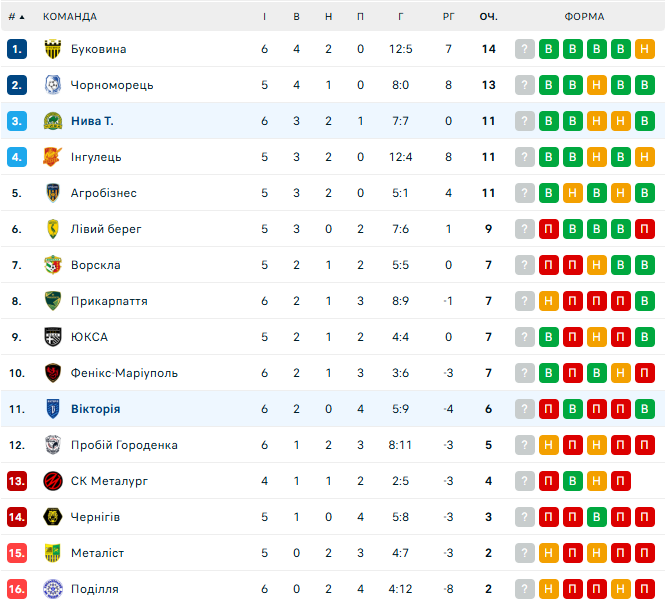Image resolution: width=668 pixels, height=604 pixels.
Task: Click the Чернігів club logo
Action: 53,517
